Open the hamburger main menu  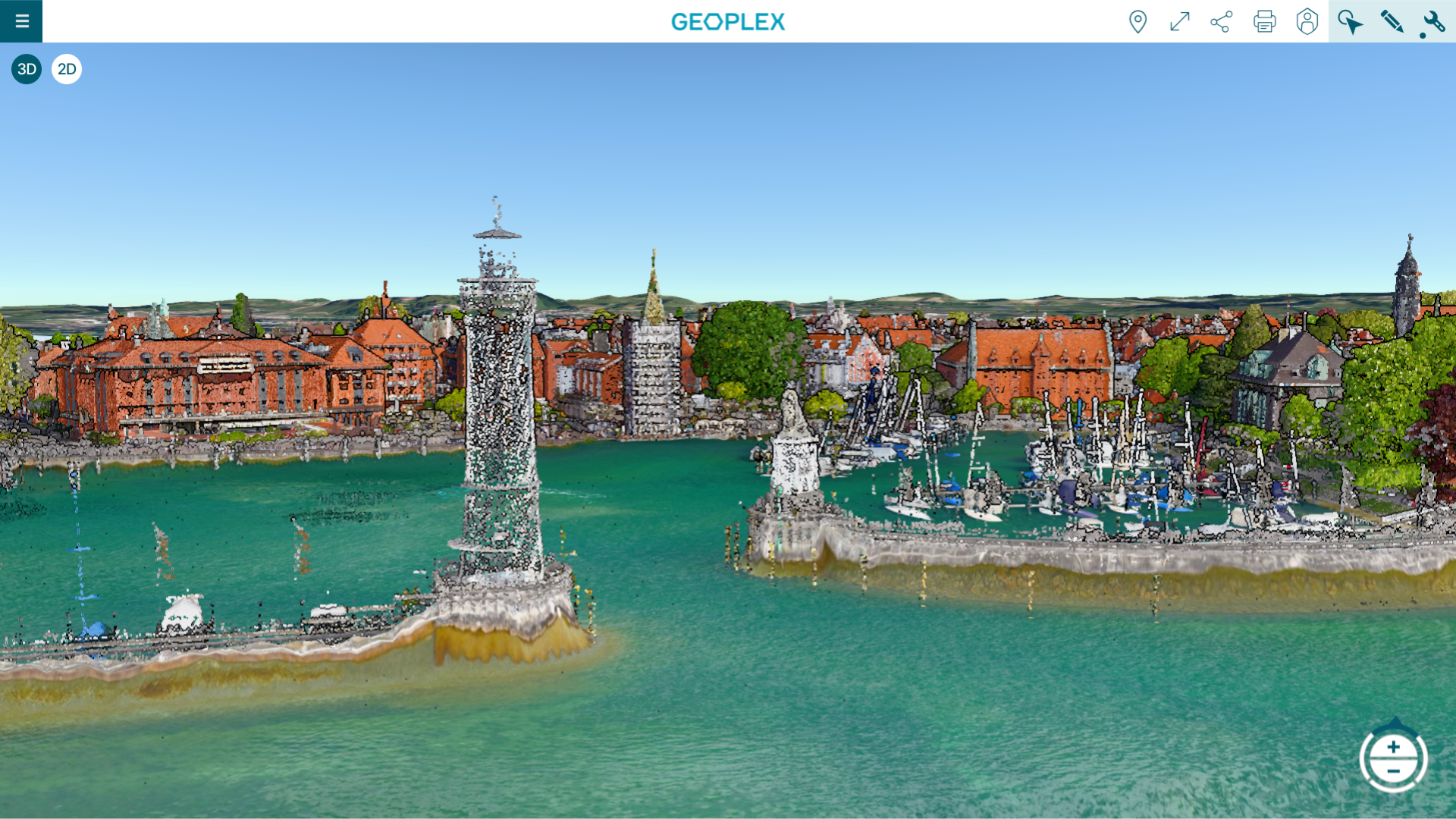[21, 21]
